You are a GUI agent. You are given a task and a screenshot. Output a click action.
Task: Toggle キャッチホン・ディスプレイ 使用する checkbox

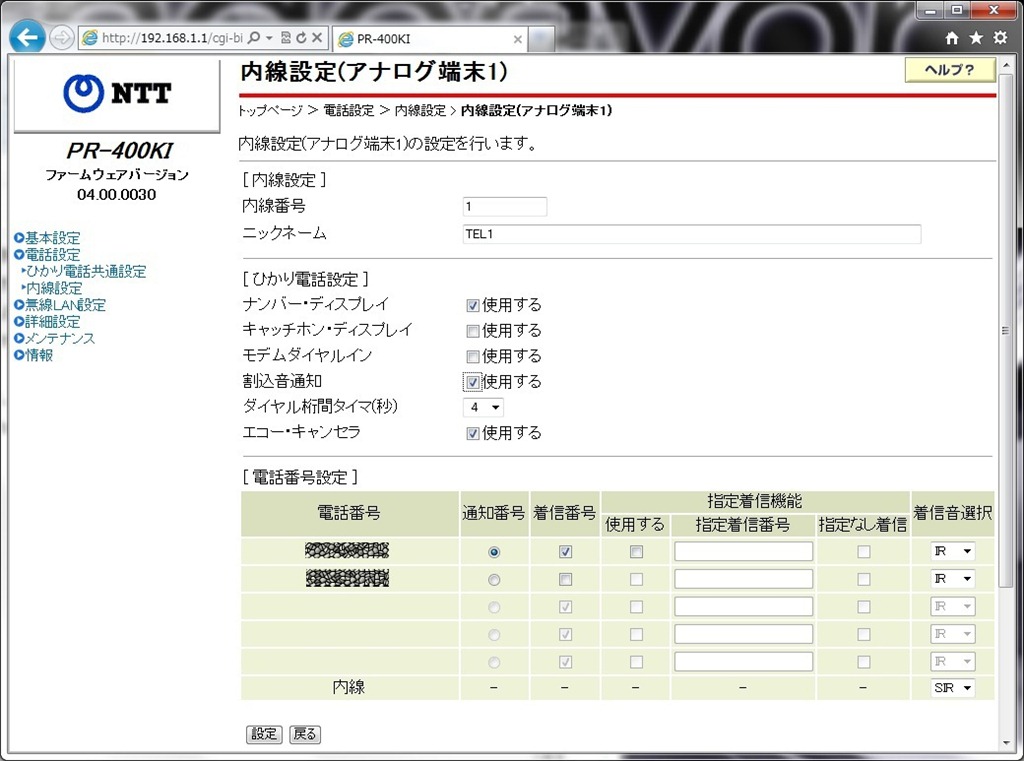pos(473,331)
